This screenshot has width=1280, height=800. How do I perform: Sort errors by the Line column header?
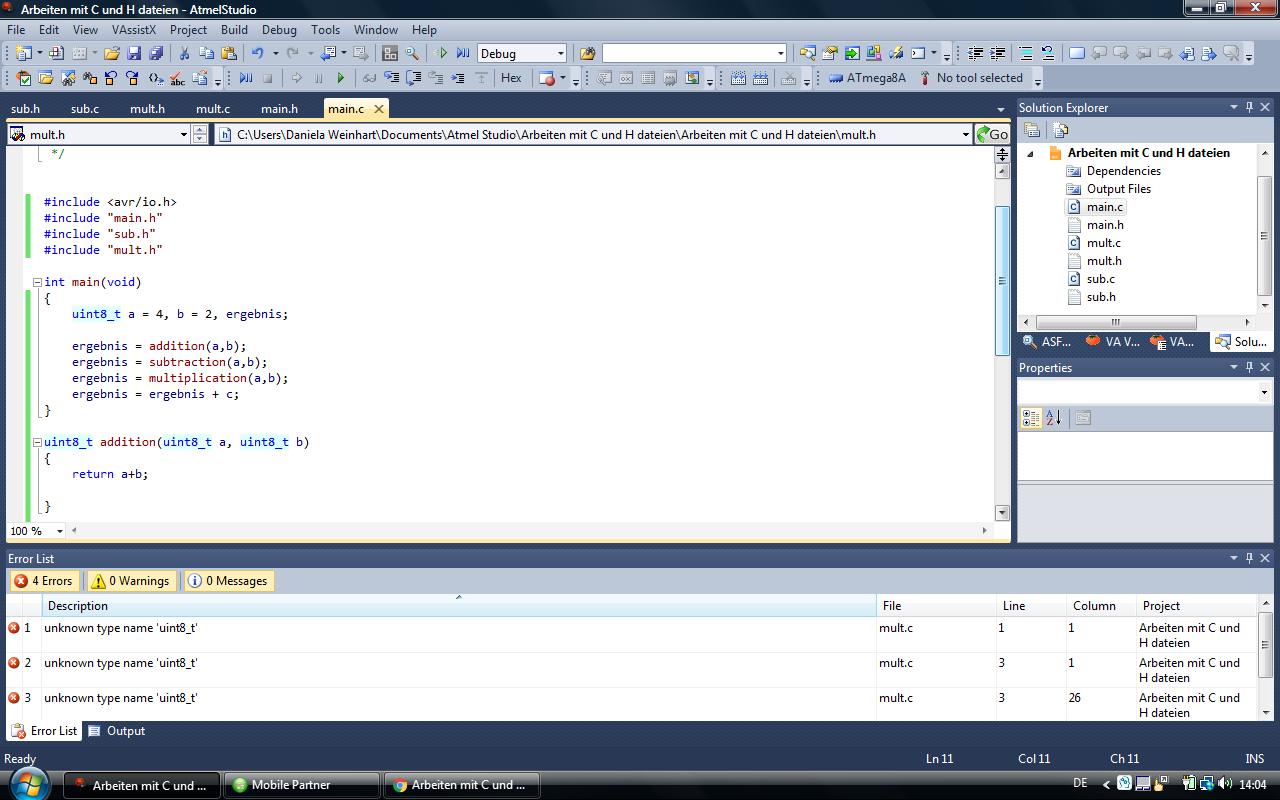point(1031,606)
